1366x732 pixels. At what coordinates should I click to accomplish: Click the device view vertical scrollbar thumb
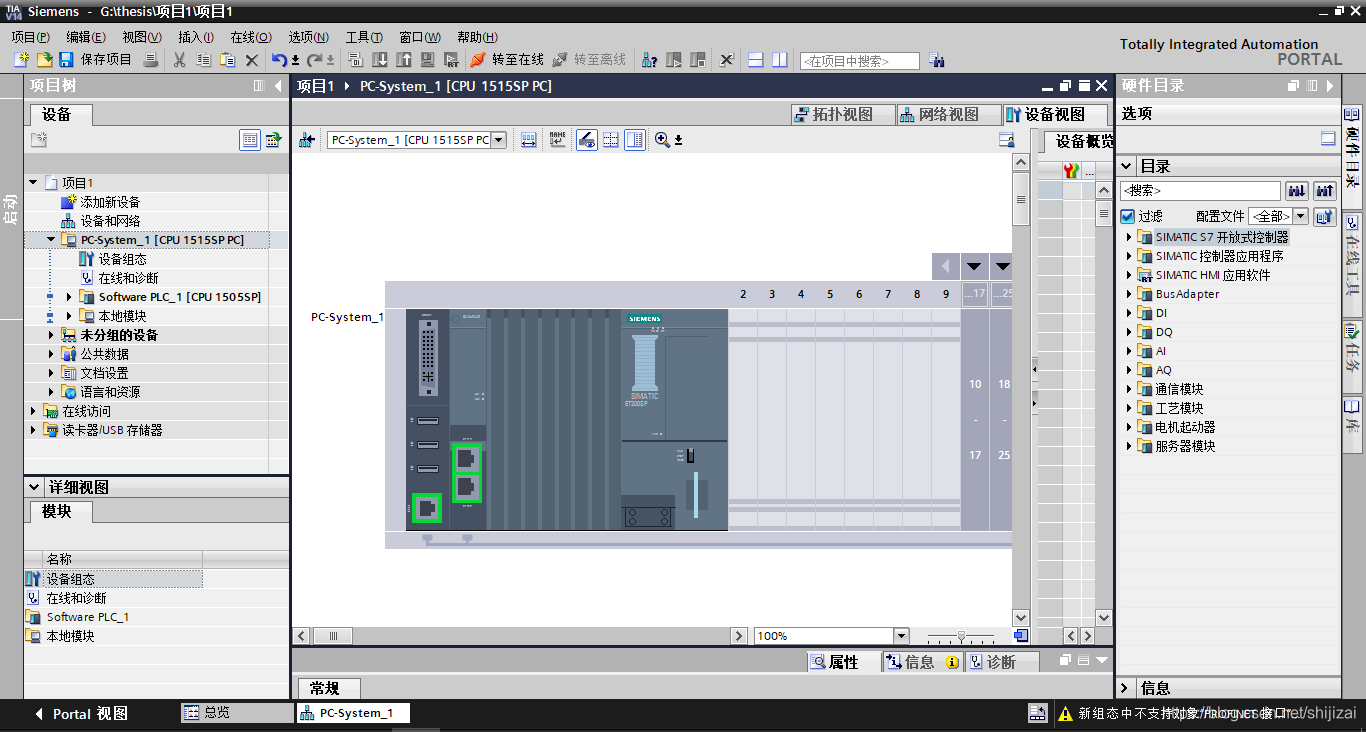click(x=1020, y=199)
